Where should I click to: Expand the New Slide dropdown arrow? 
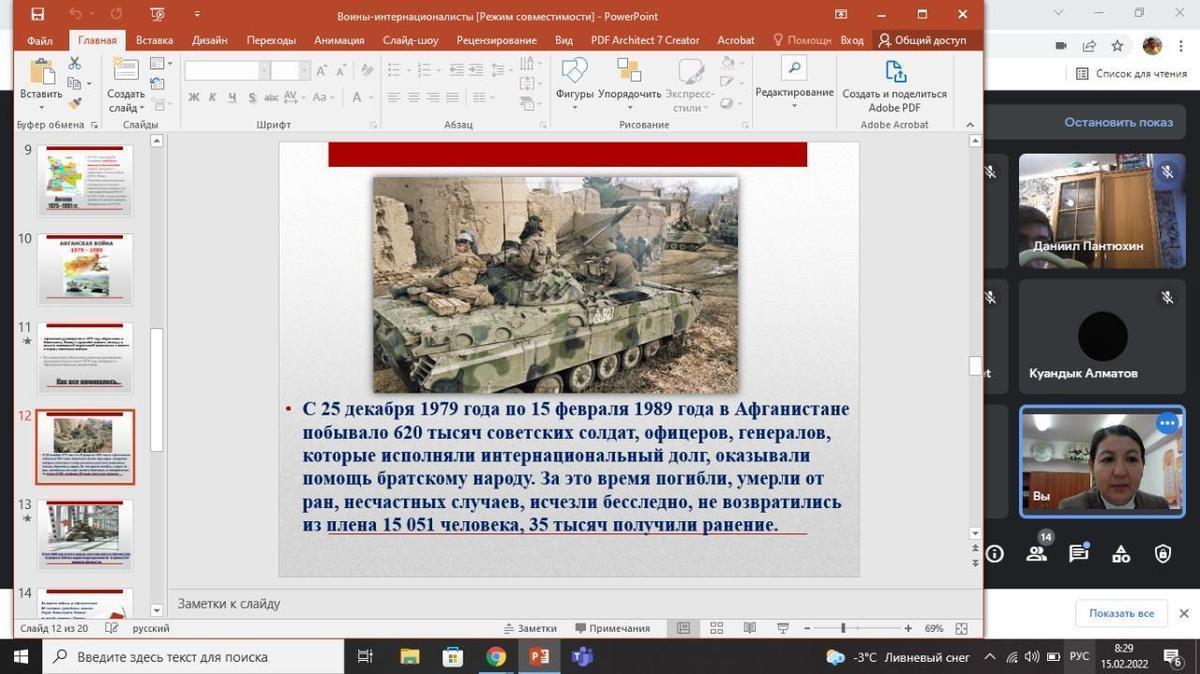click(x=127, y=108)
